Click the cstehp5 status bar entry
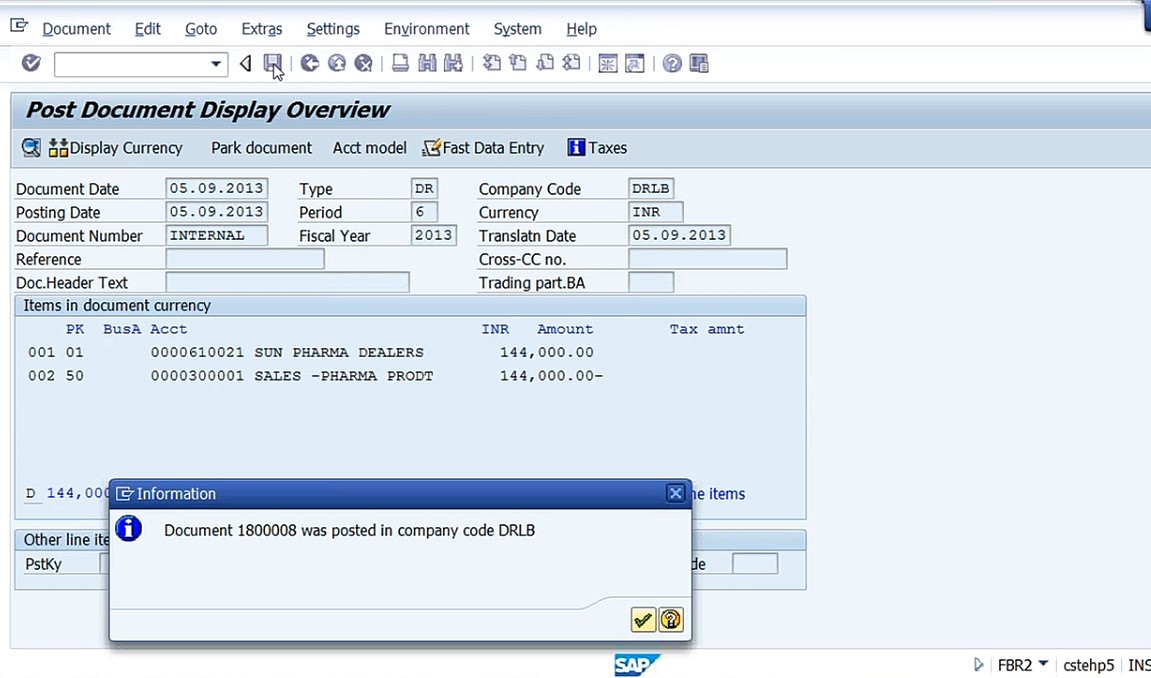This screenshot has width=1151, height=678. (1089, 666)
